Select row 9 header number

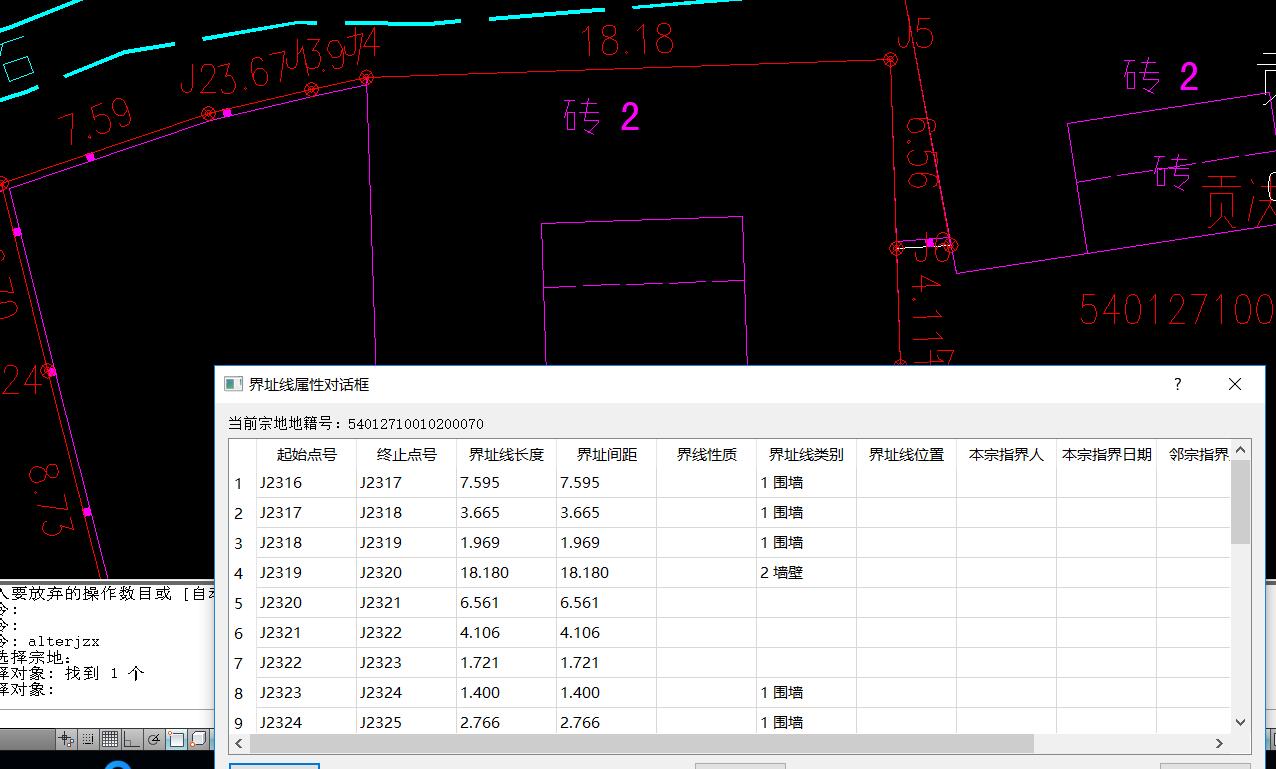[239, 722]
